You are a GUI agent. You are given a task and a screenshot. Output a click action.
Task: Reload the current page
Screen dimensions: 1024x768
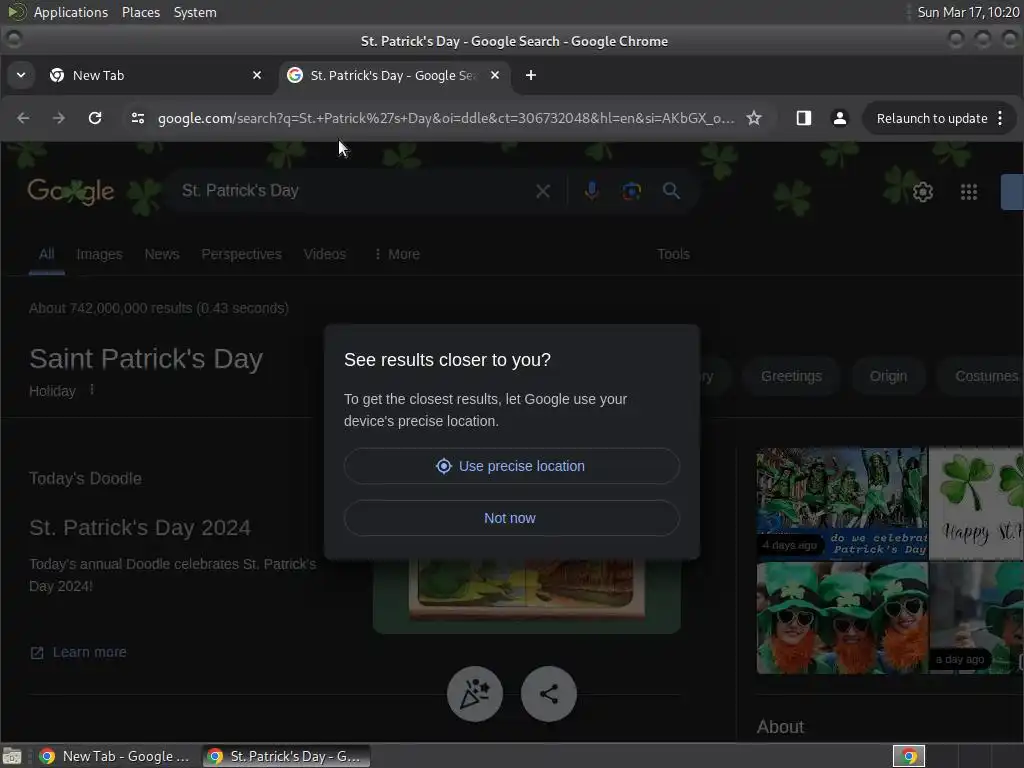click(95, 118)
